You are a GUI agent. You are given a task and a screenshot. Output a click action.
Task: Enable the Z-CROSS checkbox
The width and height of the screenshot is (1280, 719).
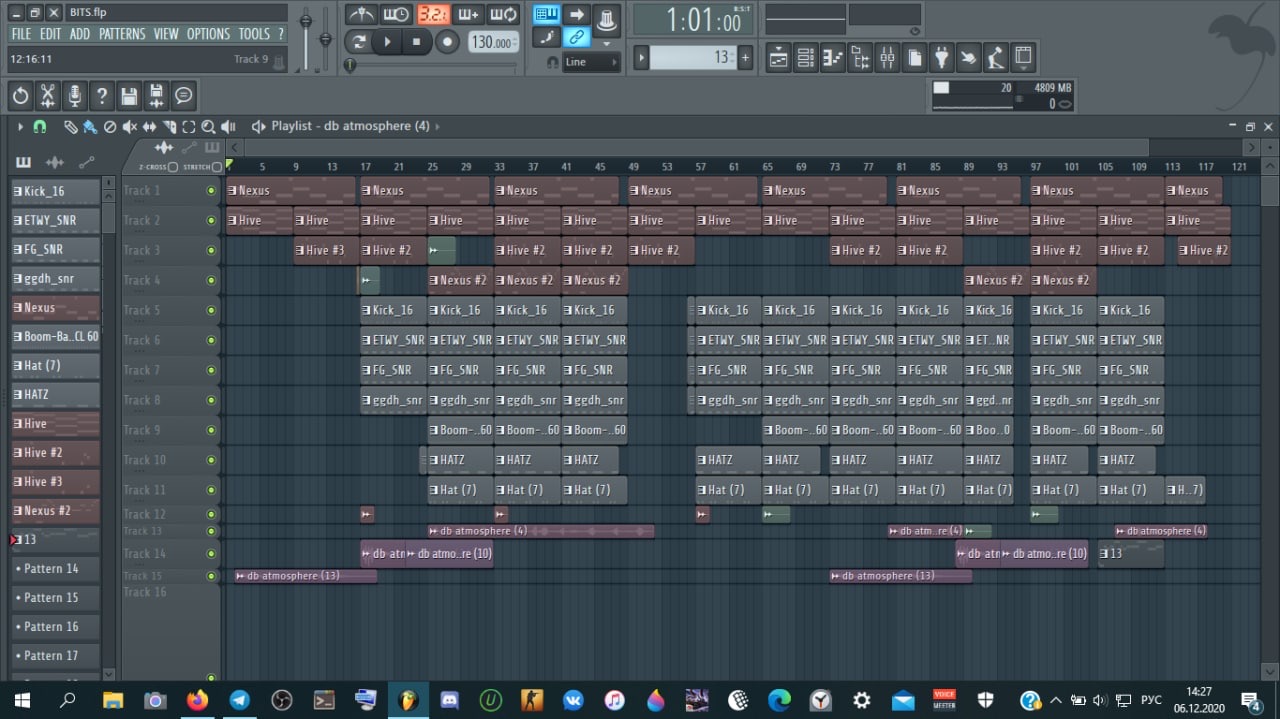173,167
